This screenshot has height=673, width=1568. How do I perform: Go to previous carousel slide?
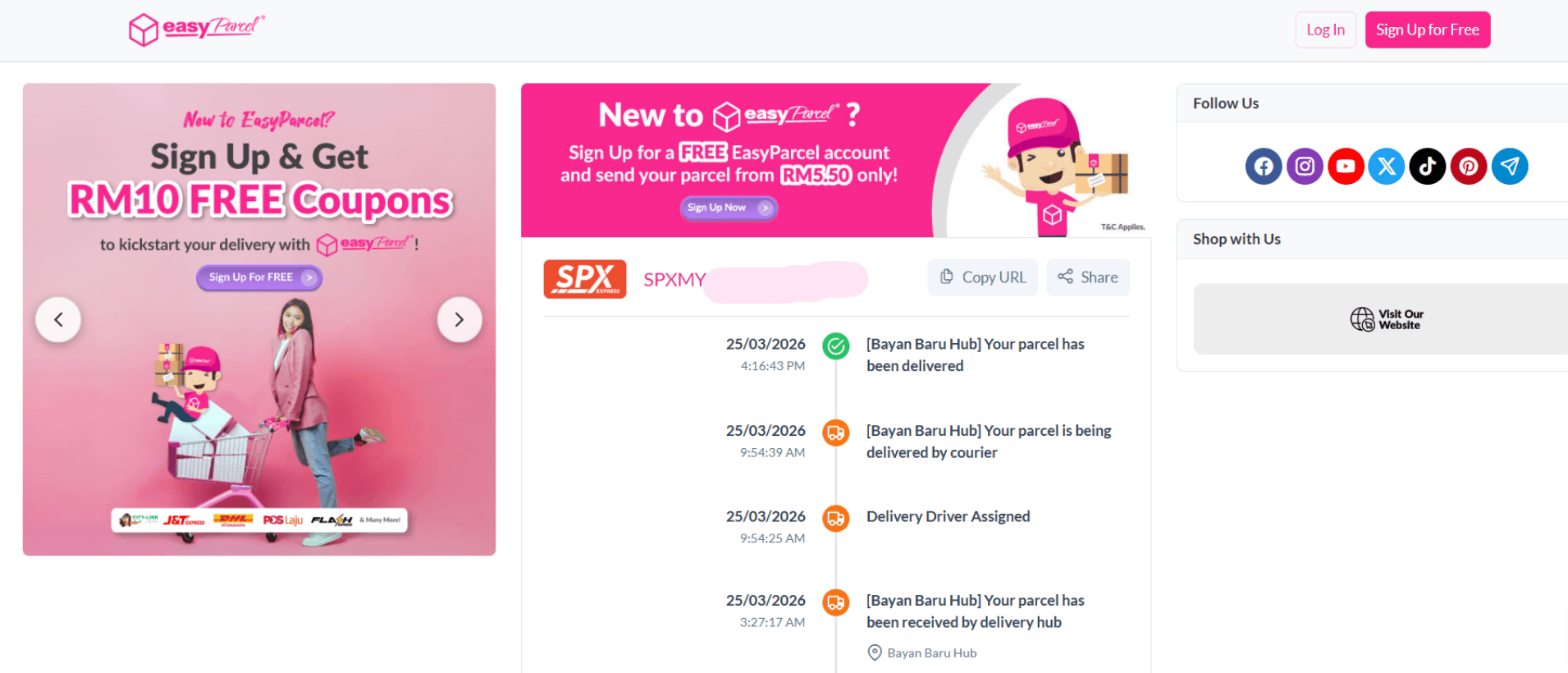[58, 319]
